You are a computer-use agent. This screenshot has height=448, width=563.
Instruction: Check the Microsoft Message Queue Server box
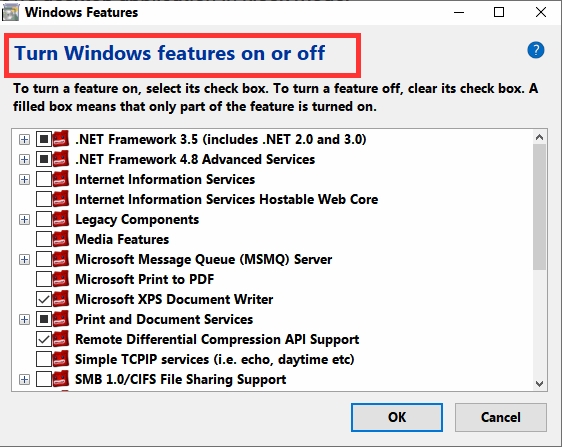click(44, 259)
